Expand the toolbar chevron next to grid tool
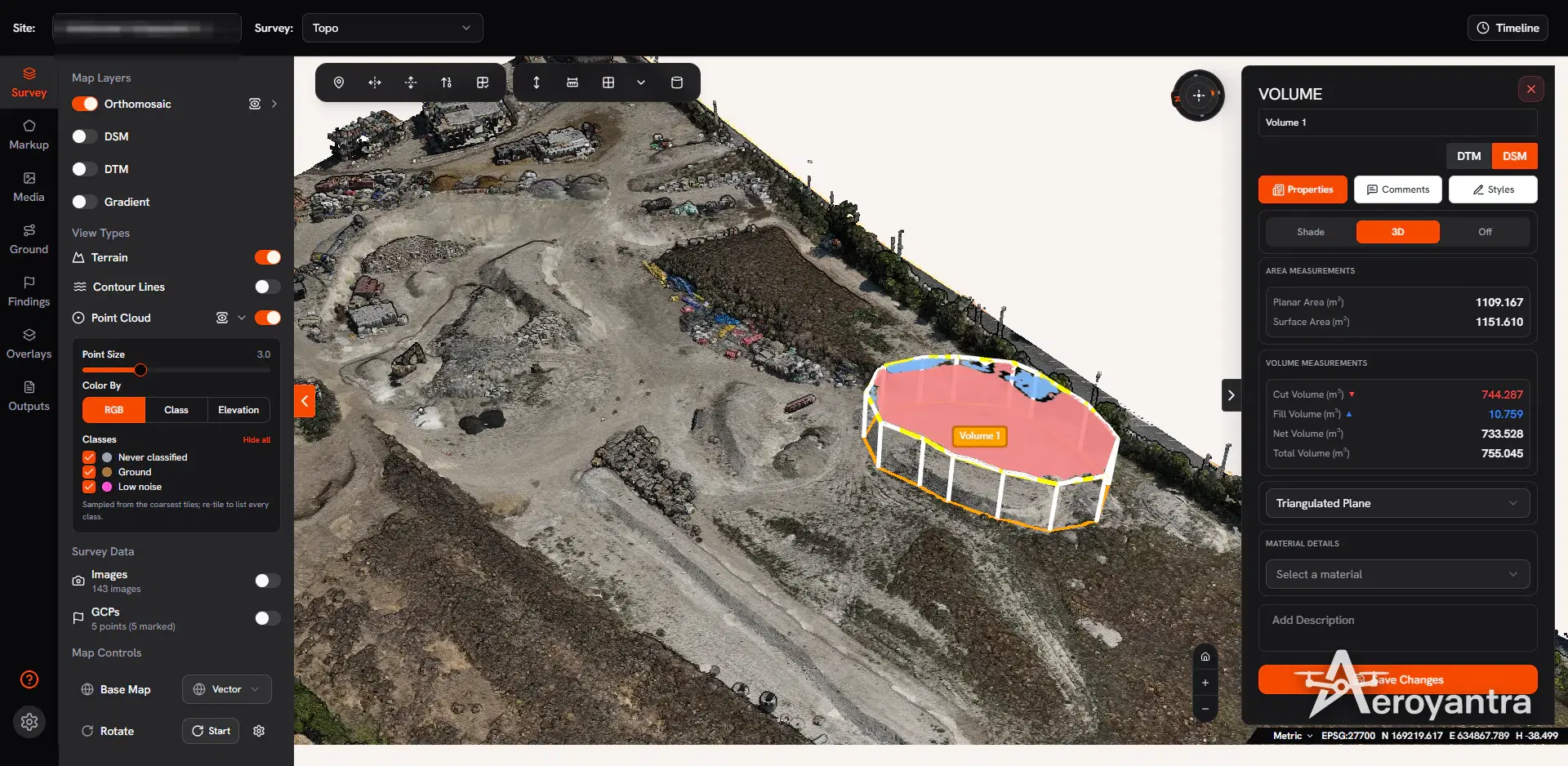The width and height of the screenshot is (1568, 766). [641, 82]
